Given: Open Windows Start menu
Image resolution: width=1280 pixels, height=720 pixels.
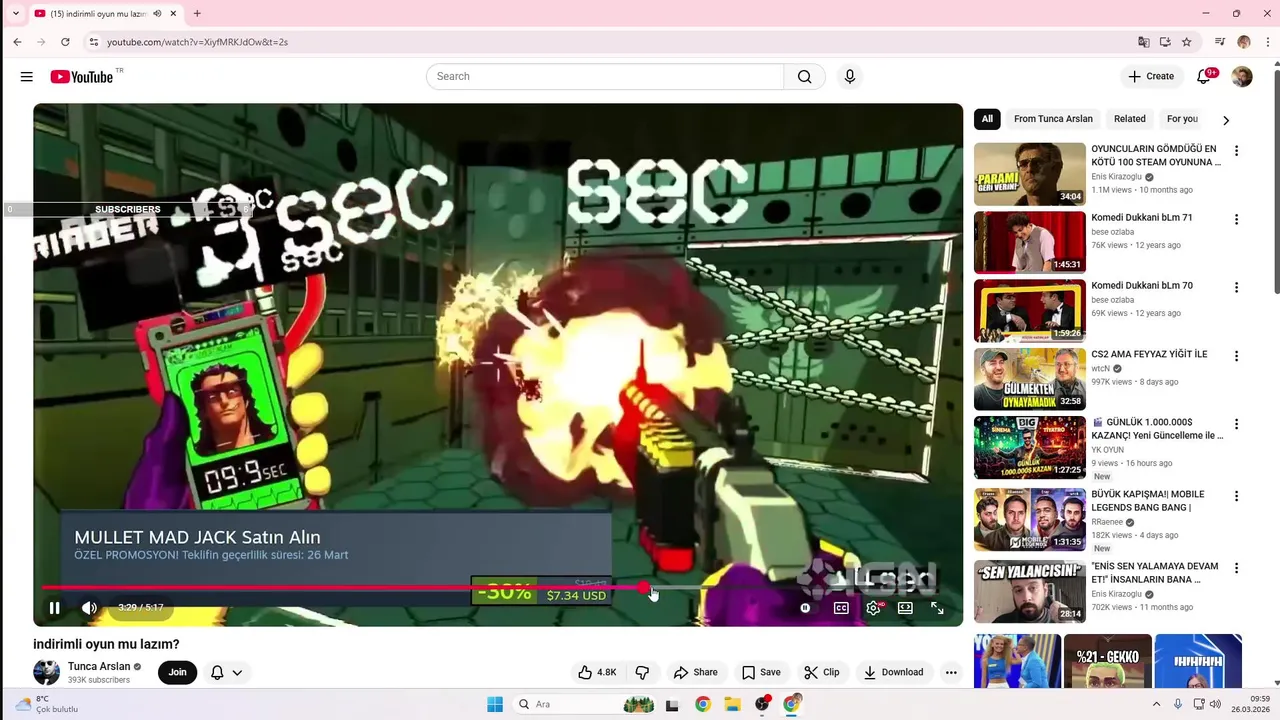Looking at the screenshot, I should click(x=495, y=705).
